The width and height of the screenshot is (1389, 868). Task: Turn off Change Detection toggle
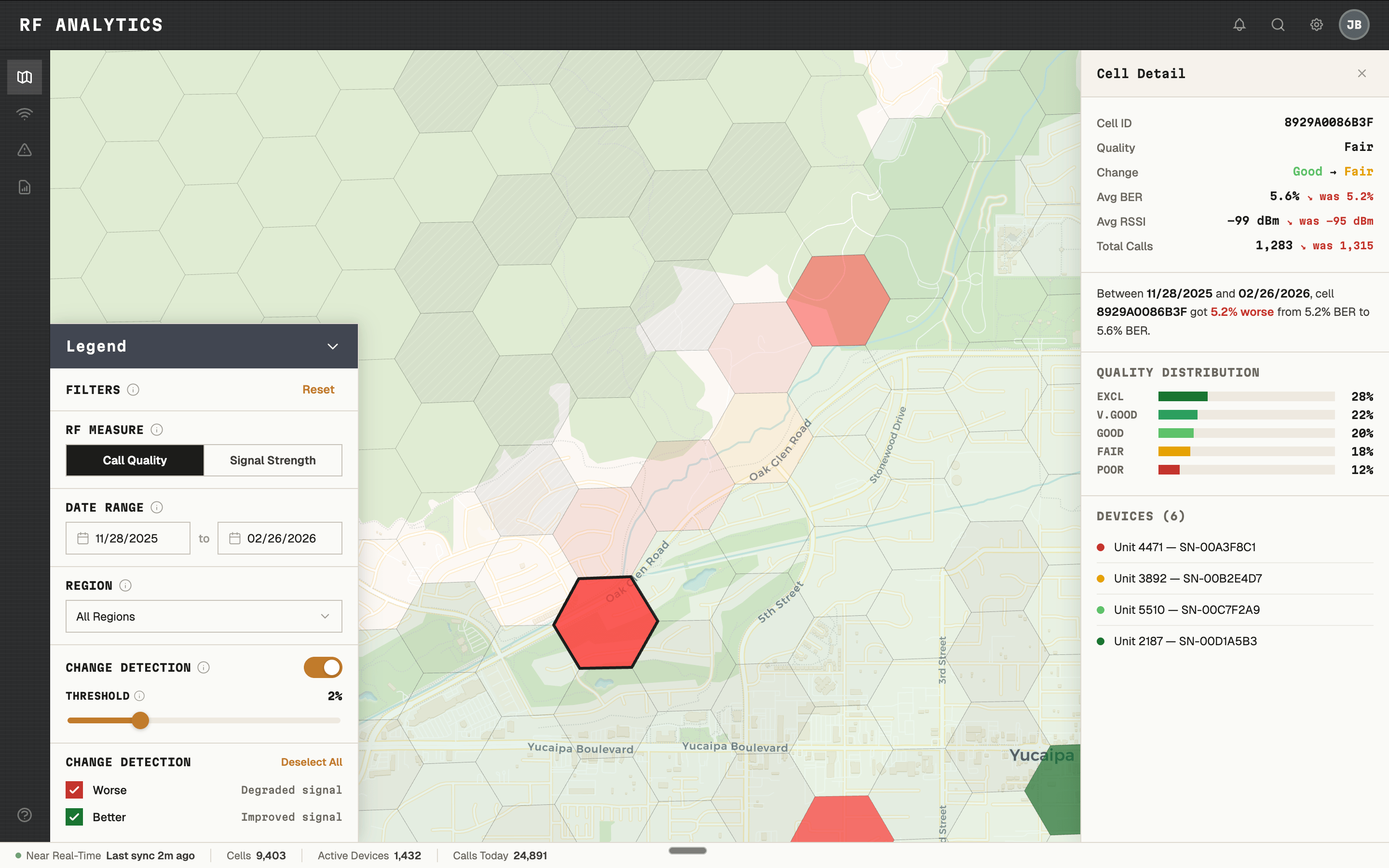(323, 667)
